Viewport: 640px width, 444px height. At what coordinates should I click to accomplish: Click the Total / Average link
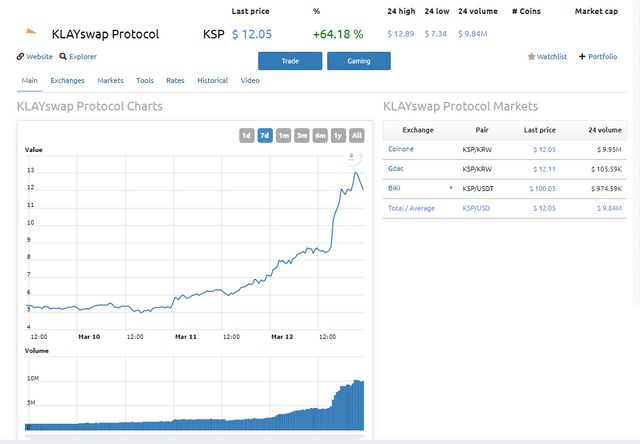[411, 208]
